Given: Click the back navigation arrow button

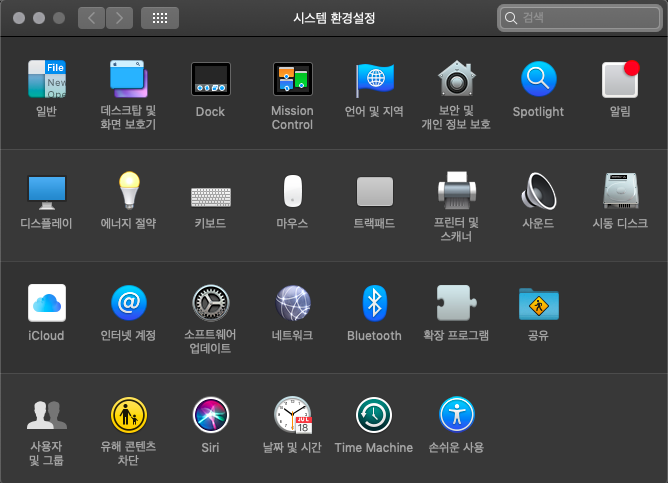Looking at the screenshot, I should [x=91, y=18].
